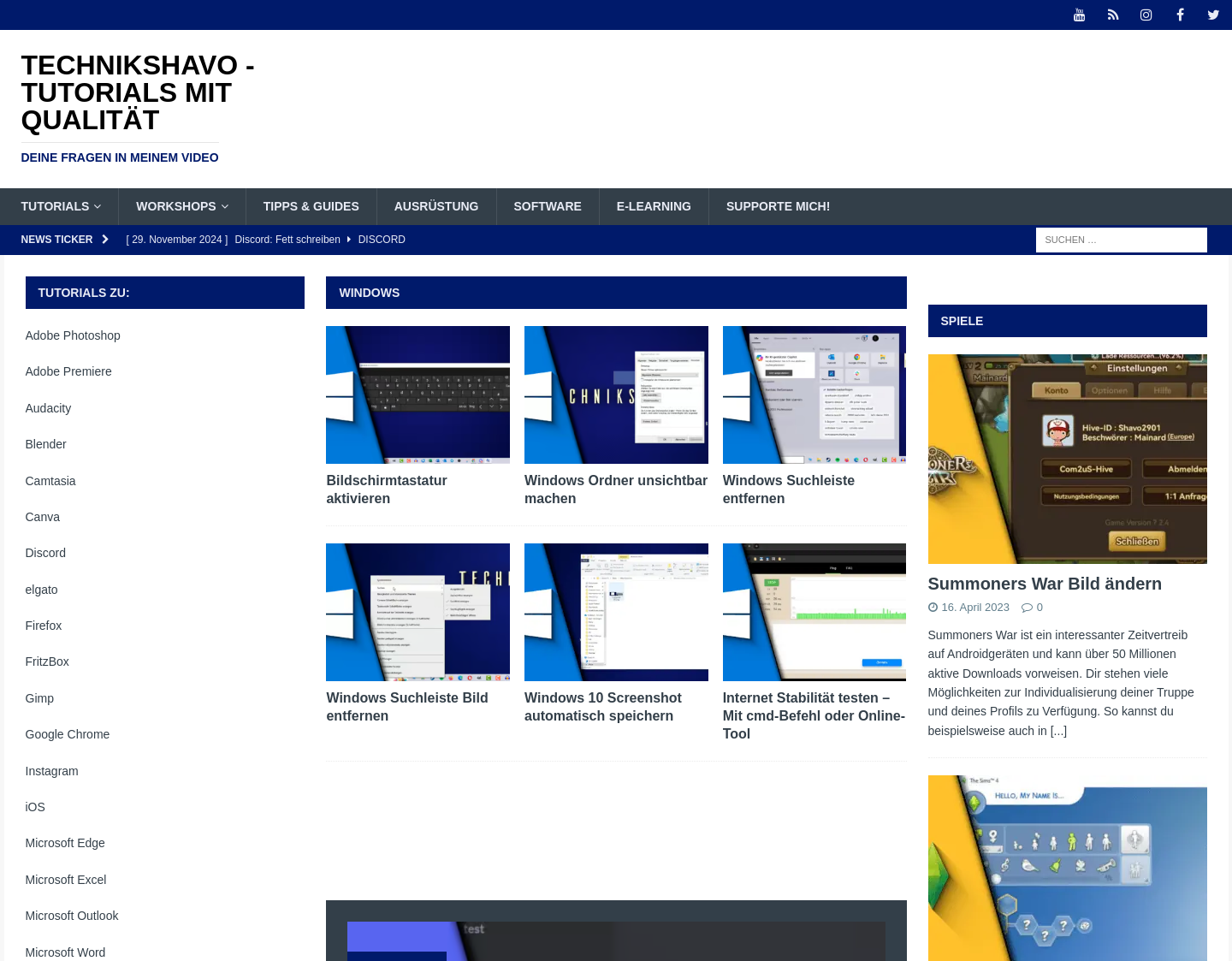Open the Ausrüstung menu item
The image size is (1232, 961).
point(436,206)
